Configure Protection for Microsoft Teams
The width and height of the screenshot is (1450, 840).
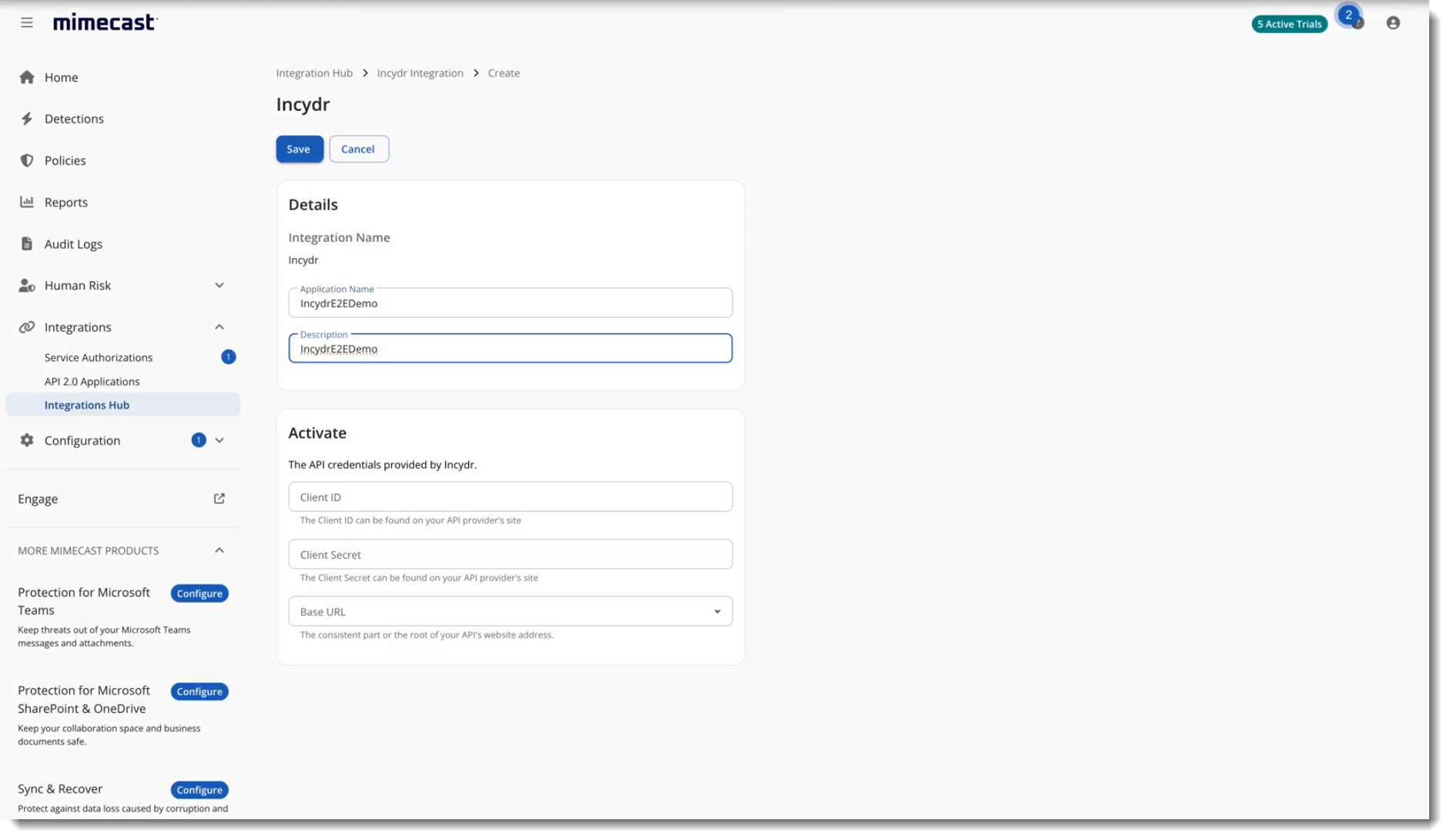click(199, 593)
